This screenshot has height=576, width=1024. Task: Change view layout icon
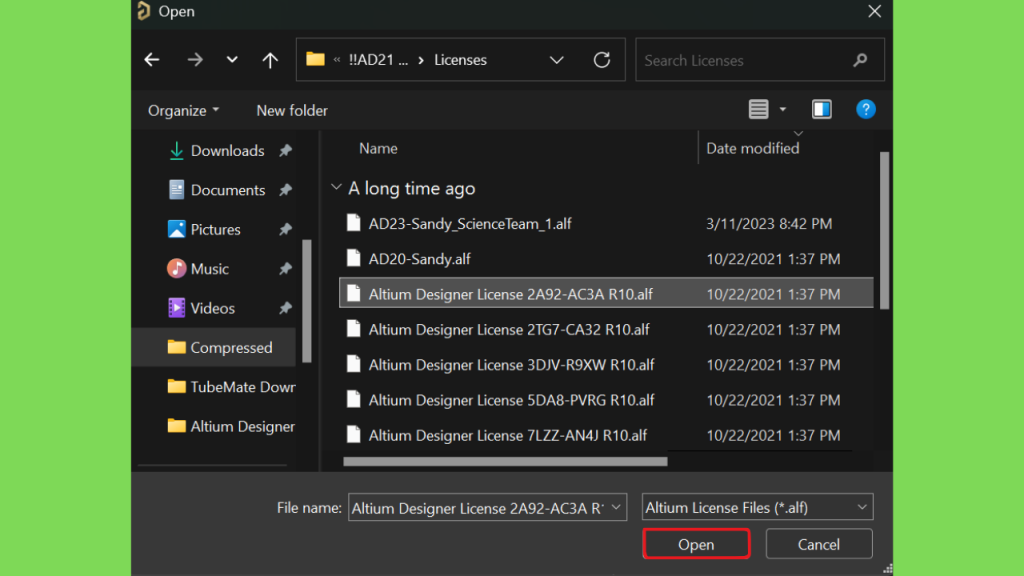coord(758,109)
